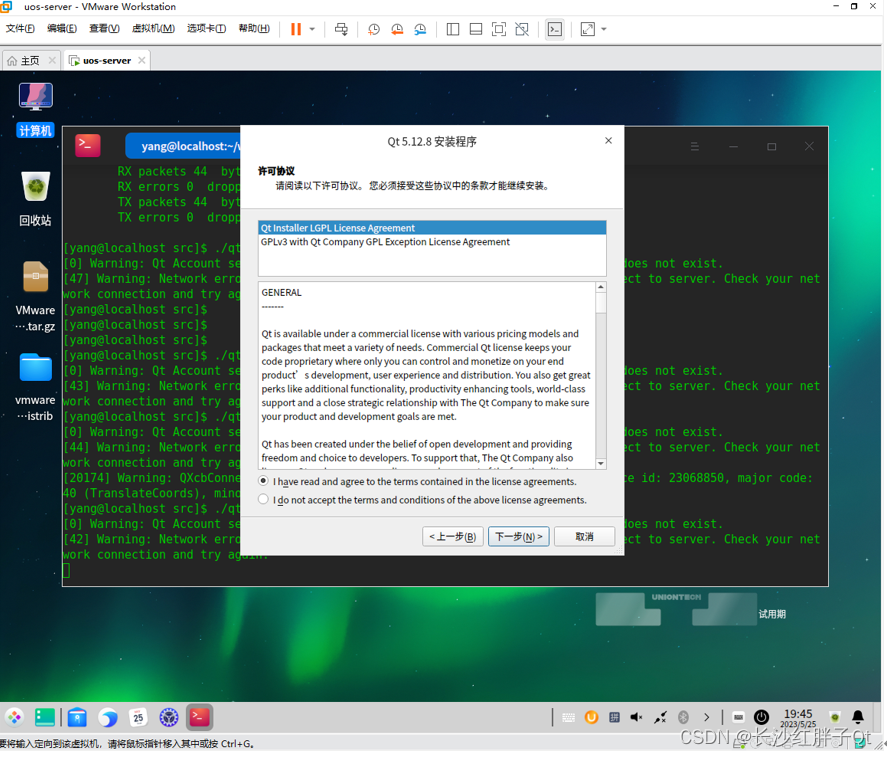Open the 文件(F) menu
Screen dimensions: 887x757
tap(20, 28)
